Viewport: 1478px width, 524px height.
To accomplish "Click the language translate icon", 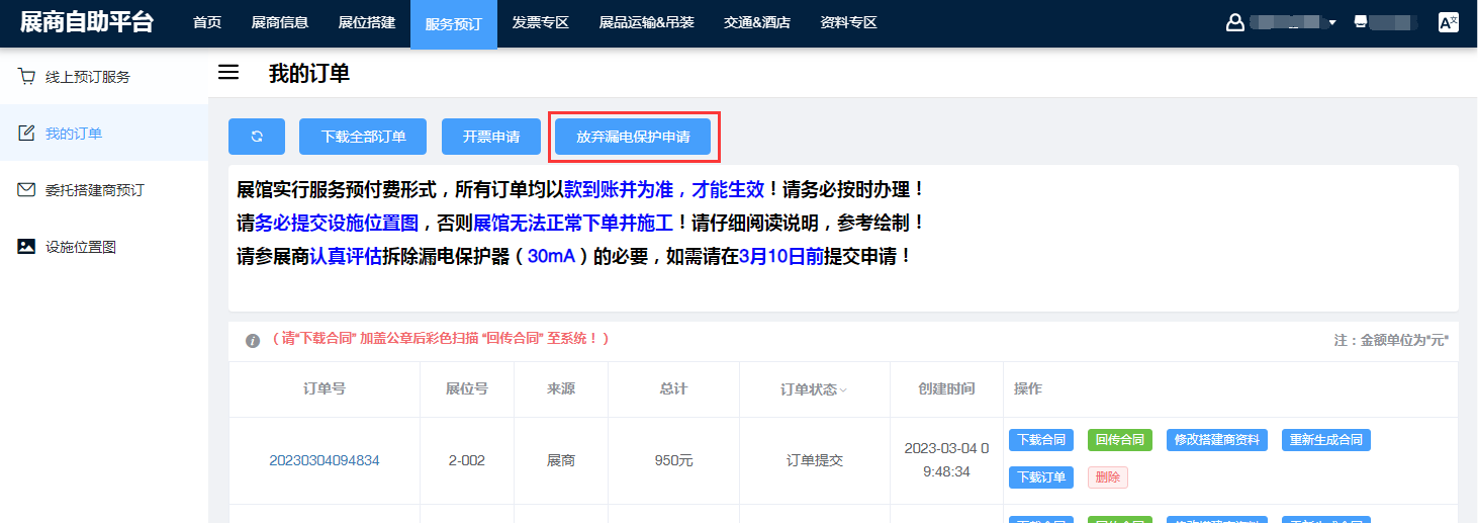I will coord(1447,22).
